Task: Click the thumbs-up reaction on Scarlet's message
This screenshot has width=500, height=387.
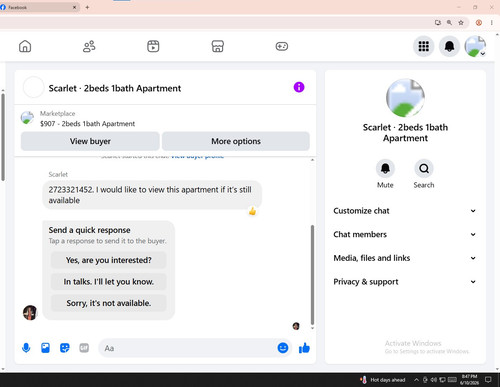Action: tap(253, 211)
